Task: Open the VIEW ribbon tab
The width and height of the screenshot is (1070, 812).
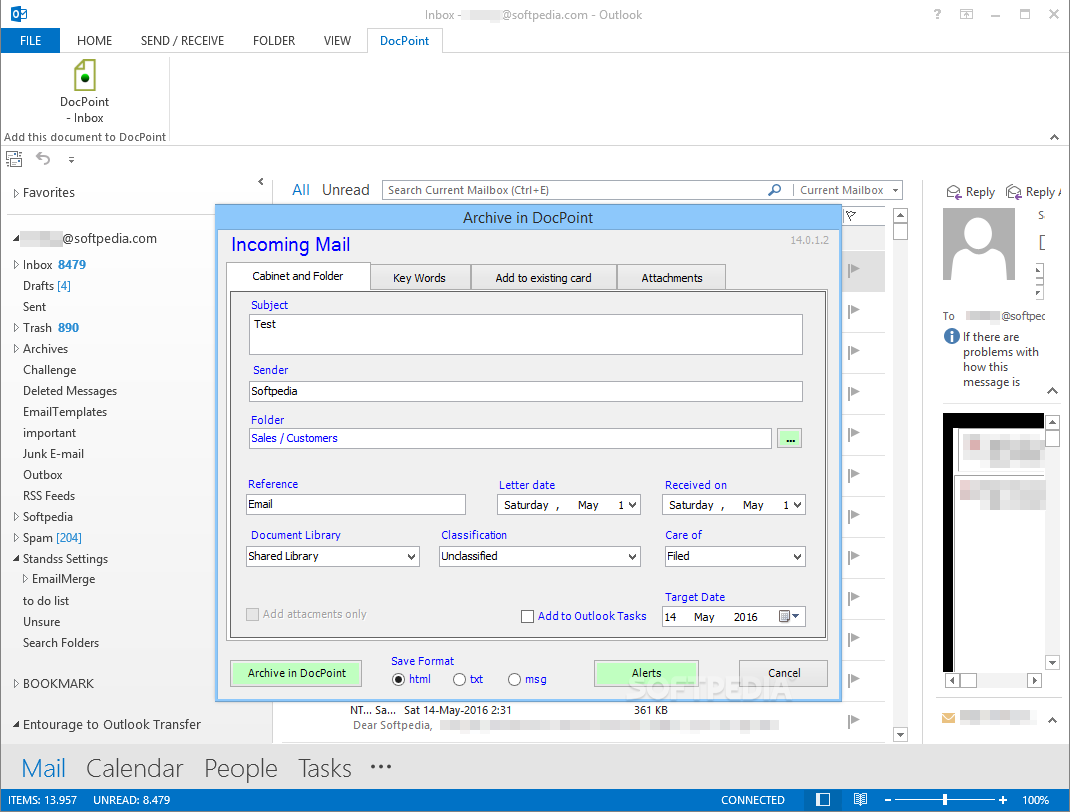Action: click(x=337, y=40)
